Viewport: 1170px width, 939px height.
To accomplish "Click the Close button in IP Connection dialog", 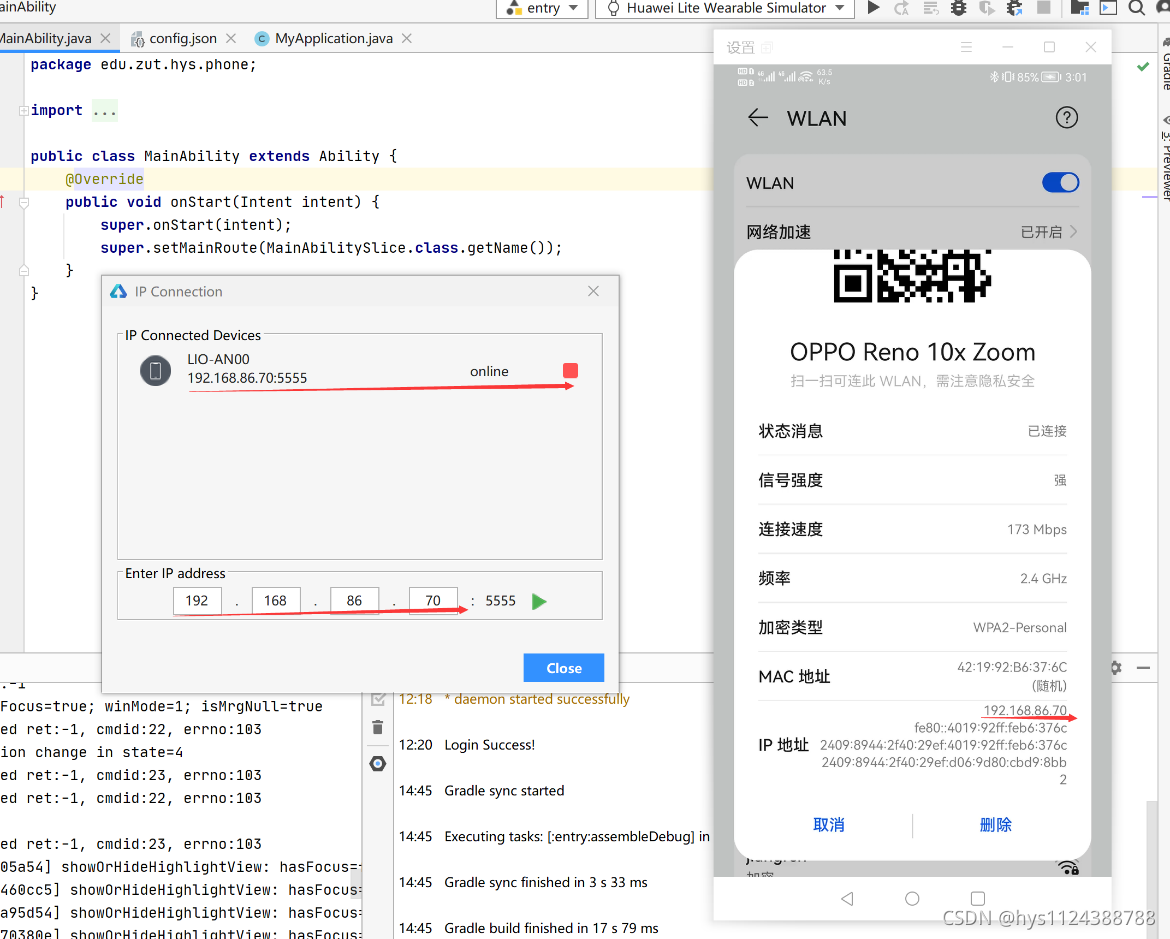I will pos(563,668).
